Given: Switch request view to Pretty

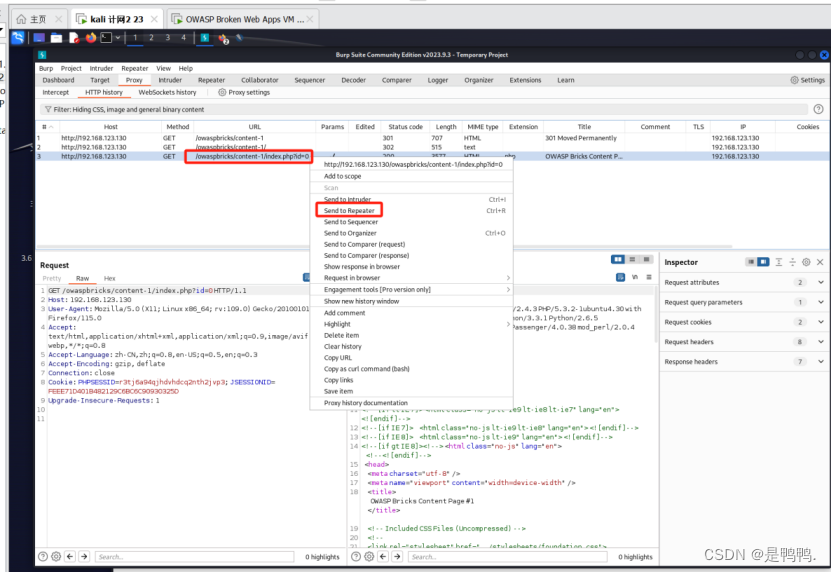Looking at the screenshot, I should tap(52, 278).
